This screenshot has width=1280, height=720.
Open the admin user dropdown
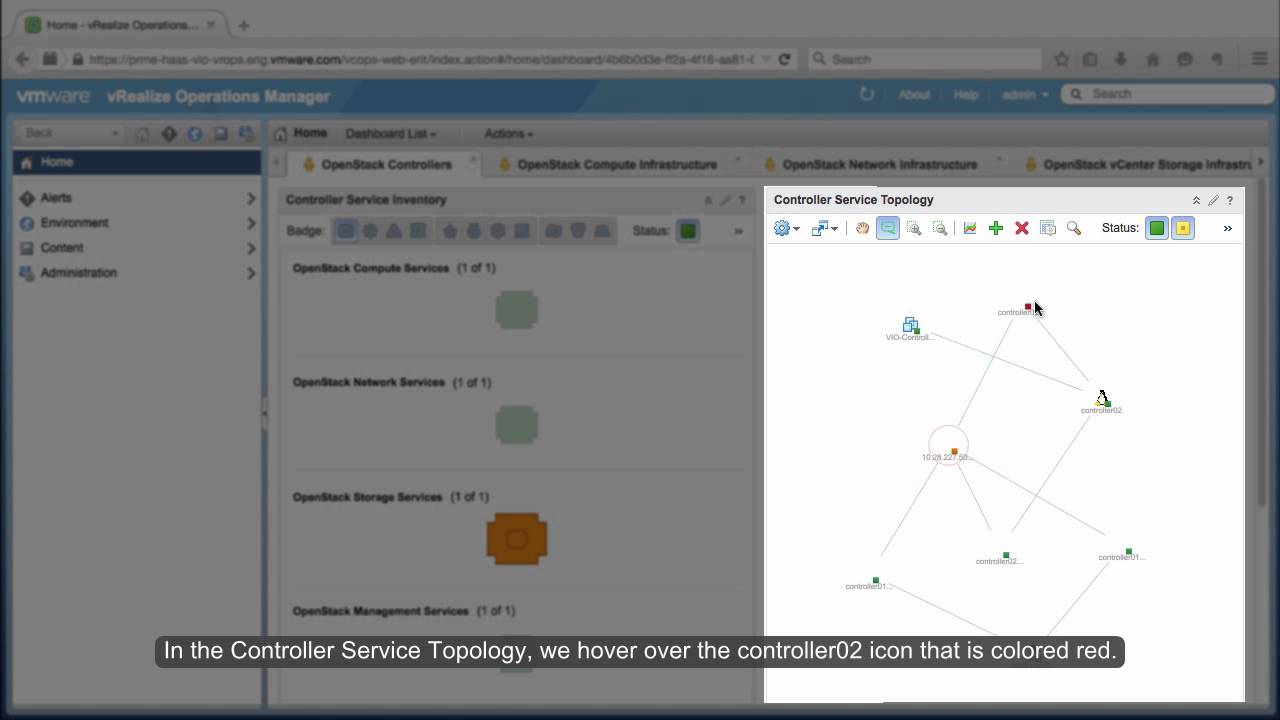pos(1025,94)
